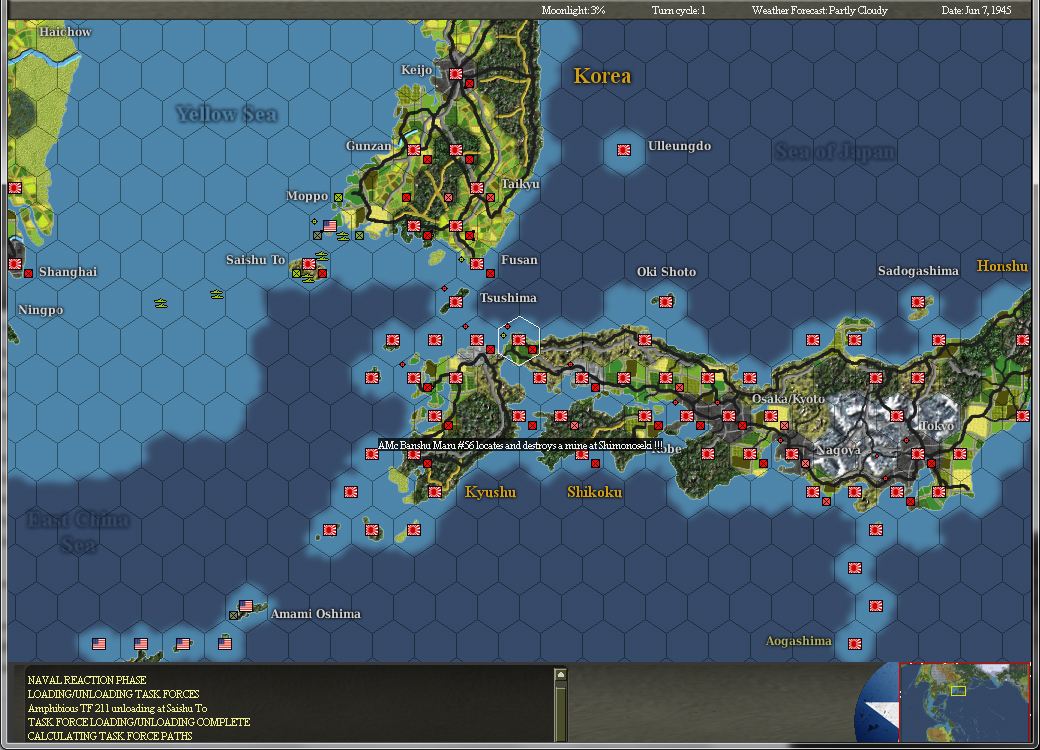Click the 'Shikoku' island label
This screenshot has width=1040, height=750.
pos(594,492)
